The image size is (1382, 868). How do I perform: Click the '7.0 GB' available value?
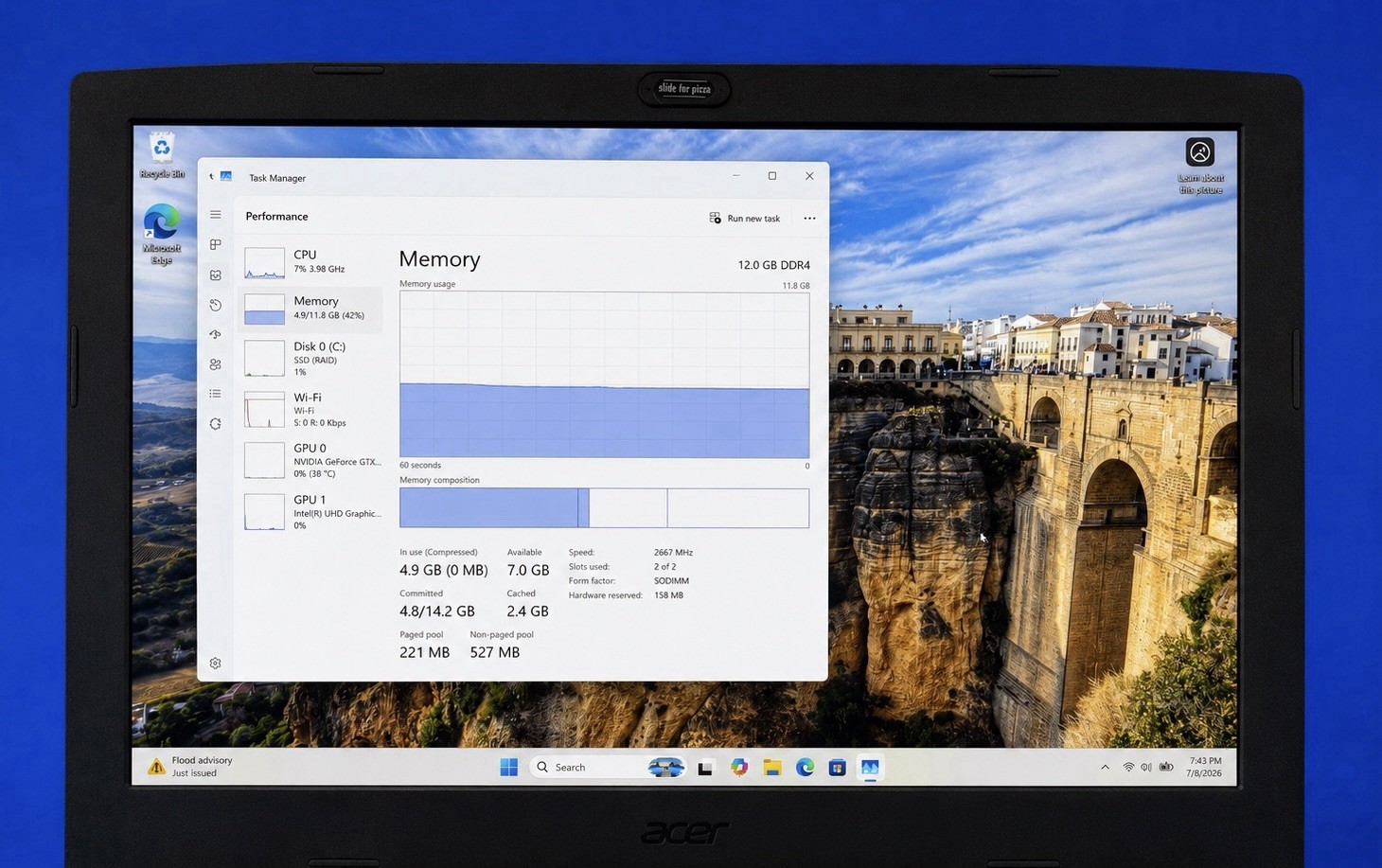(528, 570)
